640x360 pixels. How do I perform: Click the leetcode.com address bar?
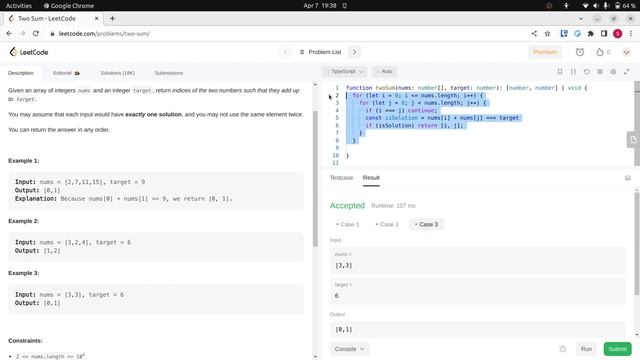[x=104, y=33]
